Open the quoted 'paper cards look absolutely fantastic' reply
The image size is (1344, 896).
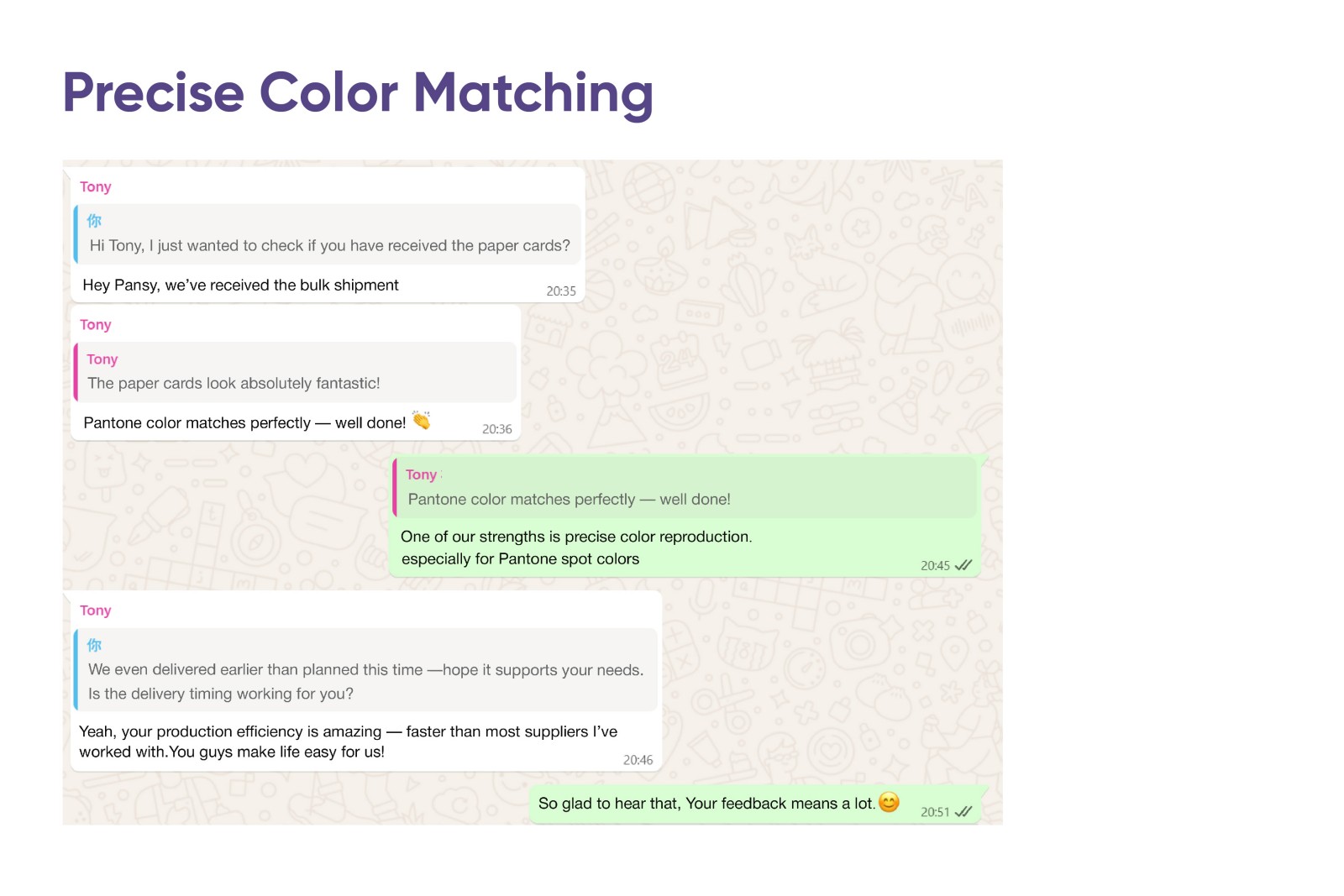pos(296,372)
